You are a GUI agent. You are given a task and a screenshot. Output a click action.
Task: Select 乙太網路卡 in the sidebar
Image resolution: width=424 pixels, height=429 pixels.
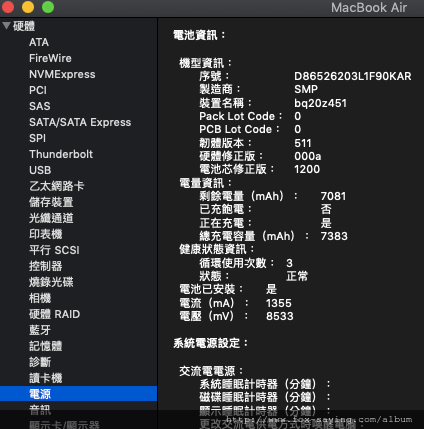pos(57,186)
